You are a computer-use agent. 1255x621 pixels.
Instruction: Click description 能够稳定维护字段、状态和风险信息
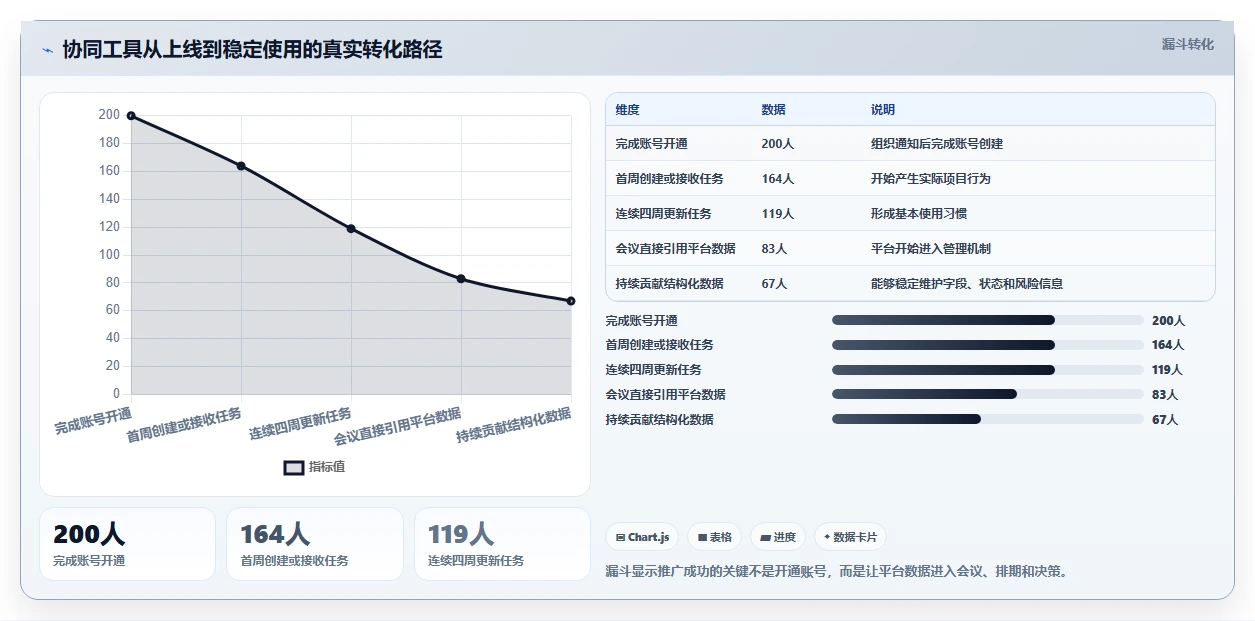coord(967,284)
